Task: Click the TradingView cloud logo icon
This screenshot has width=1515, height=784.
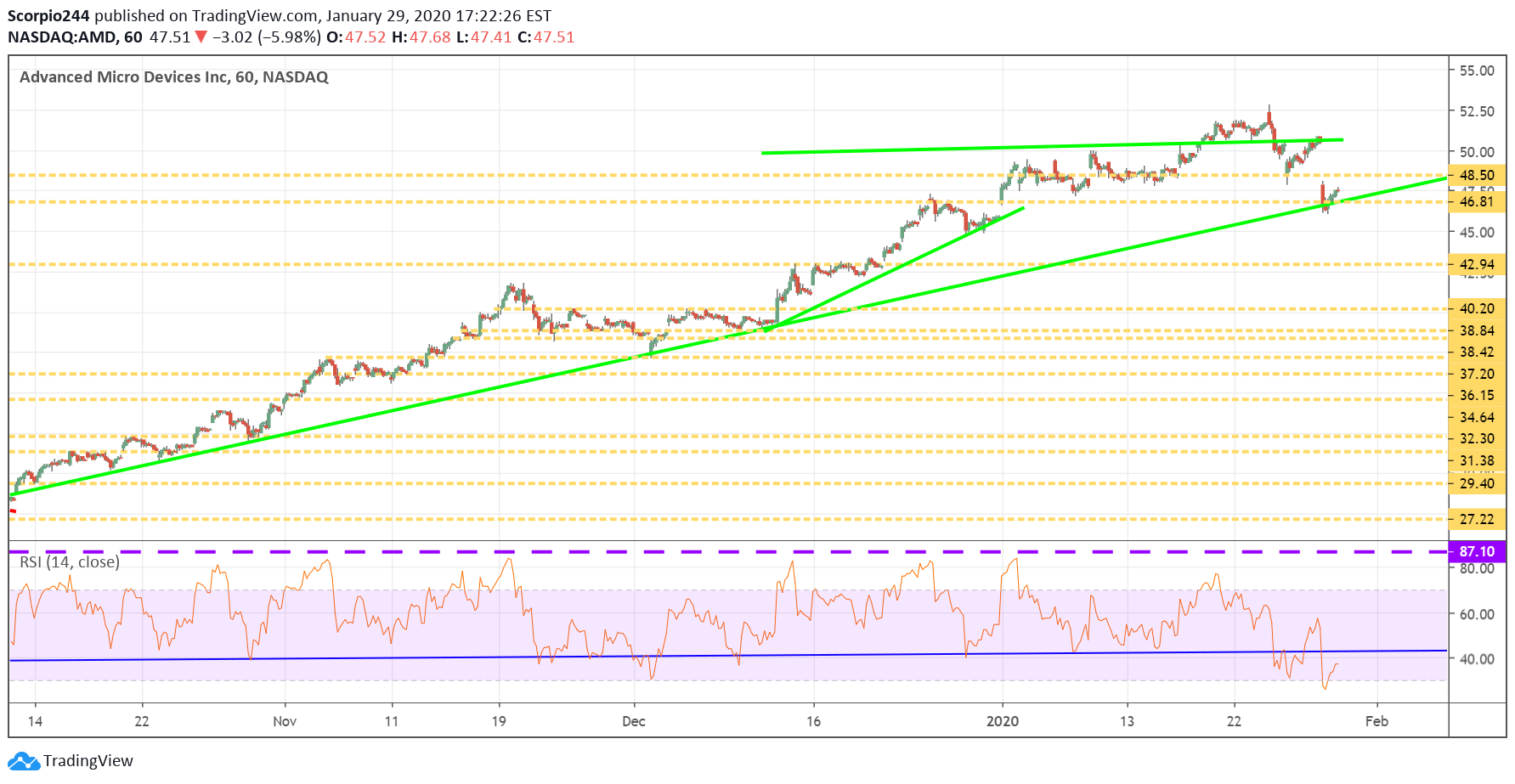Action: pos(24,761)
